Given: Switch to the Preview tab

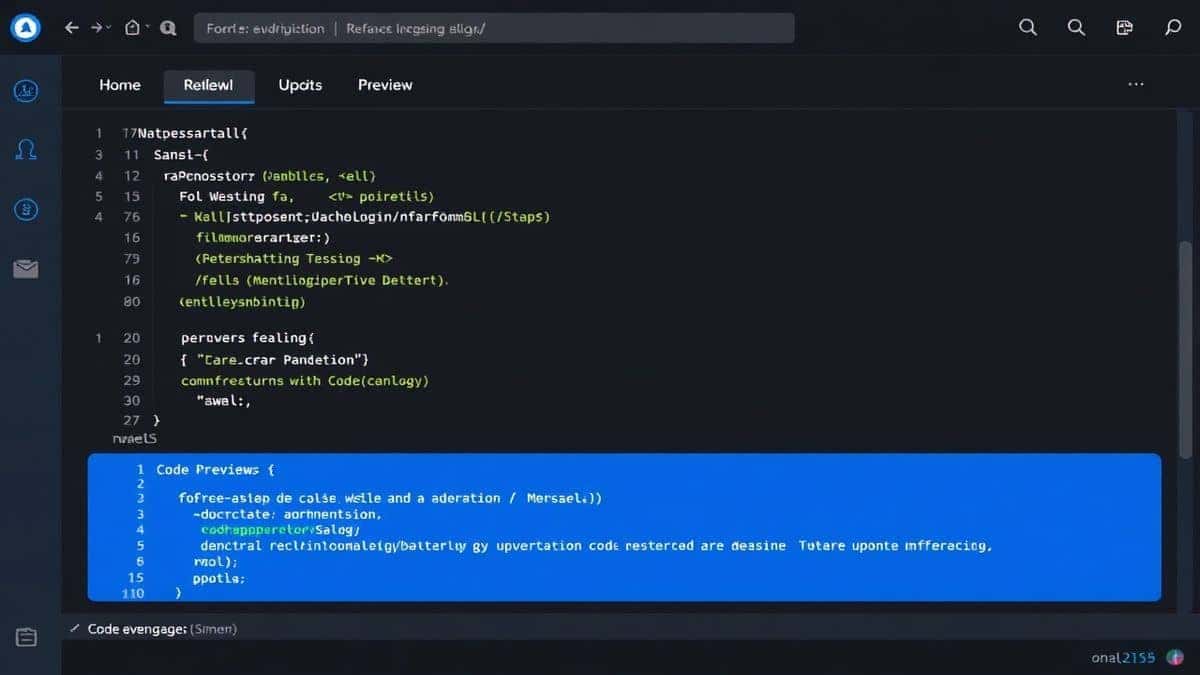Looking at the screenshot, I should point(385,85).
